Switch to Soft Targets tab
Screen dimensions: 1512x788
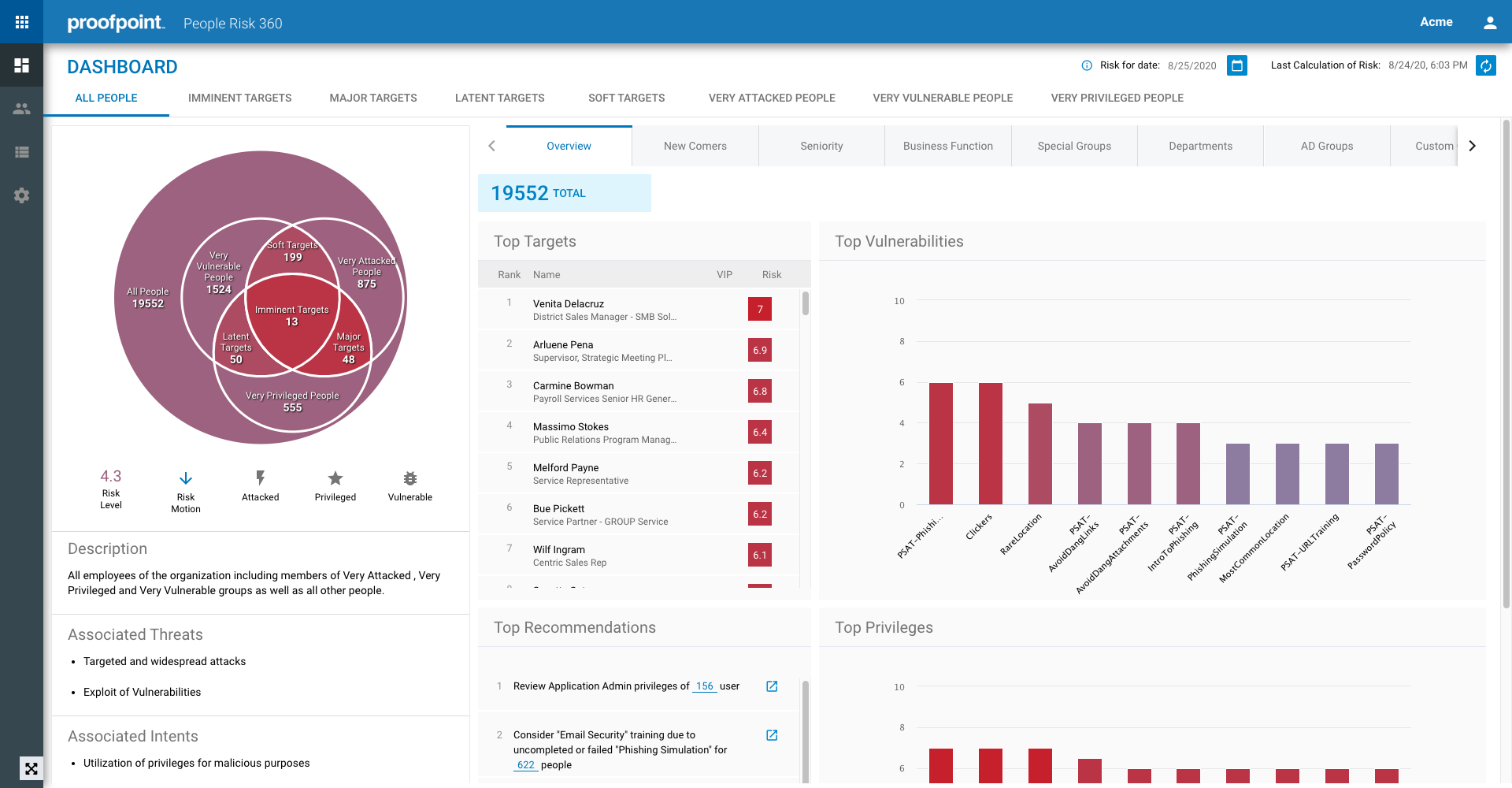627,98
